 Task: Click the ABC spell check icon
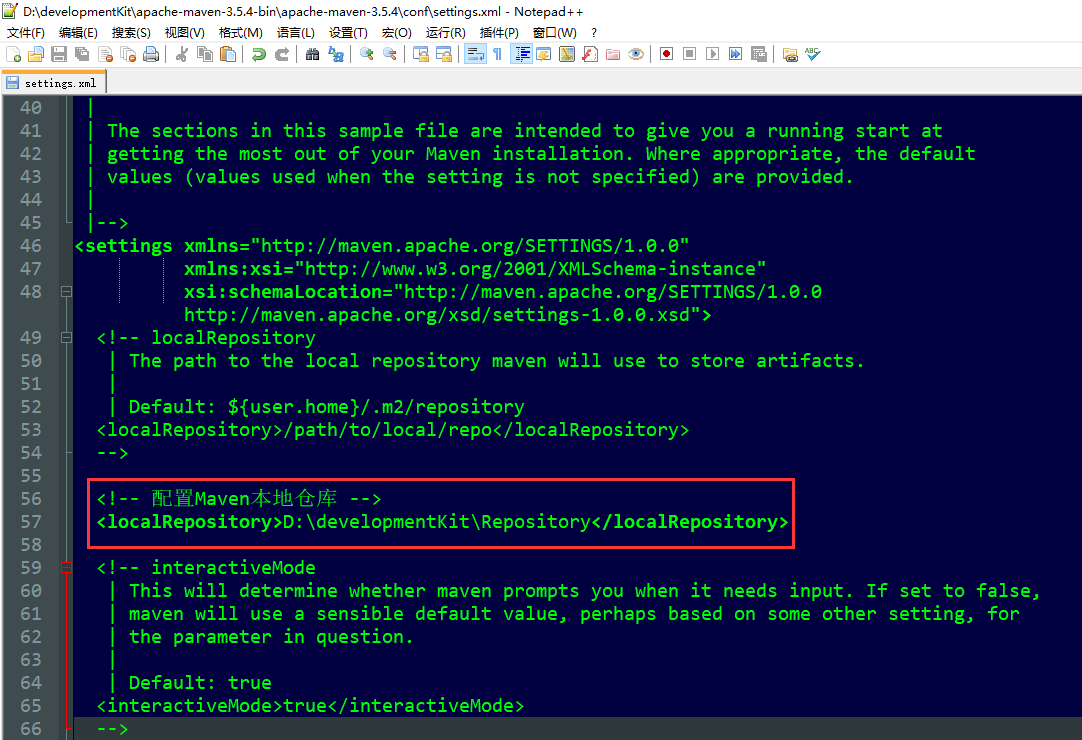coord(813,54)
